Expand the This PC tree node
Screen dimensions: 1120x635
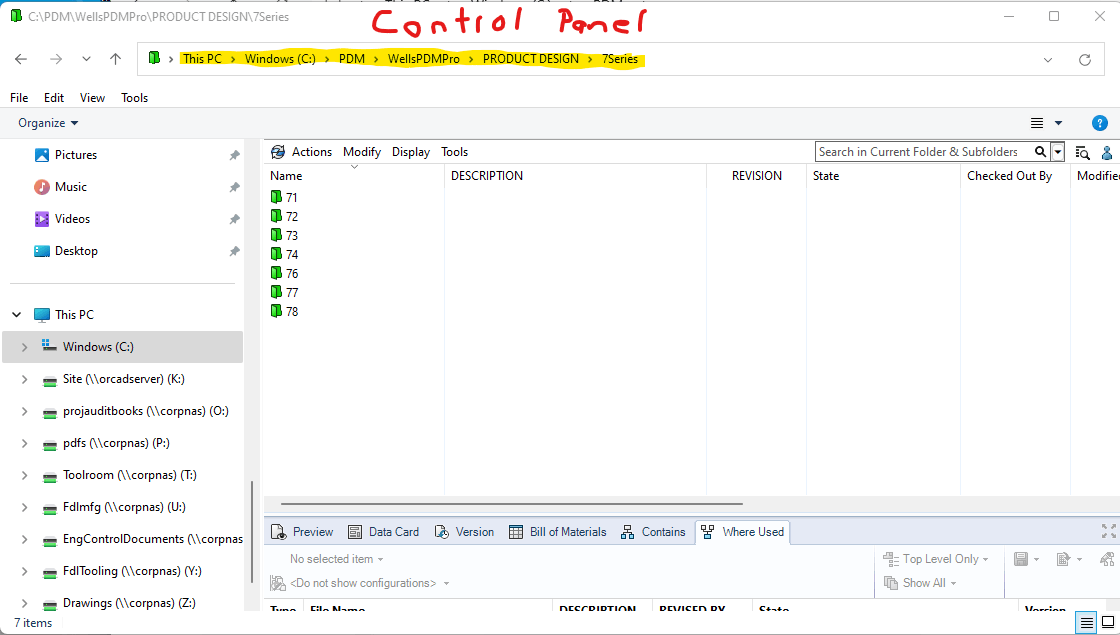pos(16,314)
